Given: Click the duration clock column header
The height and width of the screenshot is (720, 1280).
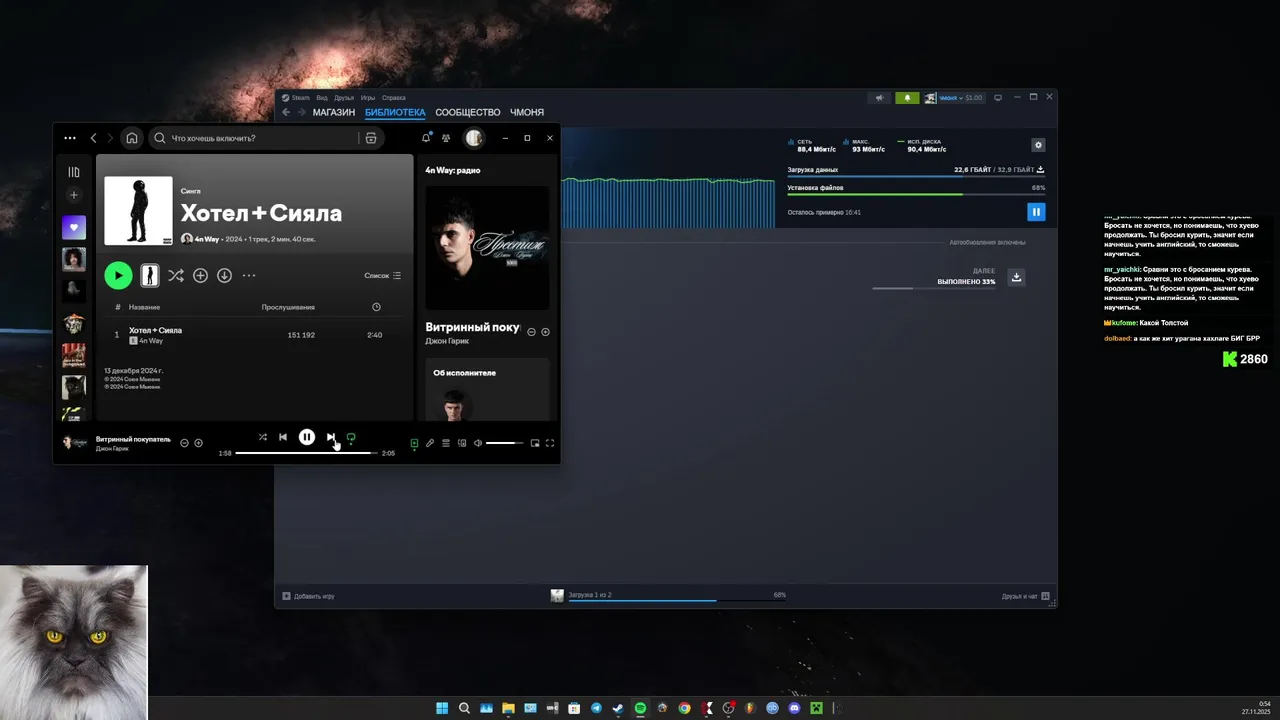Looking at the screenshot, I should tap(376, 307).
